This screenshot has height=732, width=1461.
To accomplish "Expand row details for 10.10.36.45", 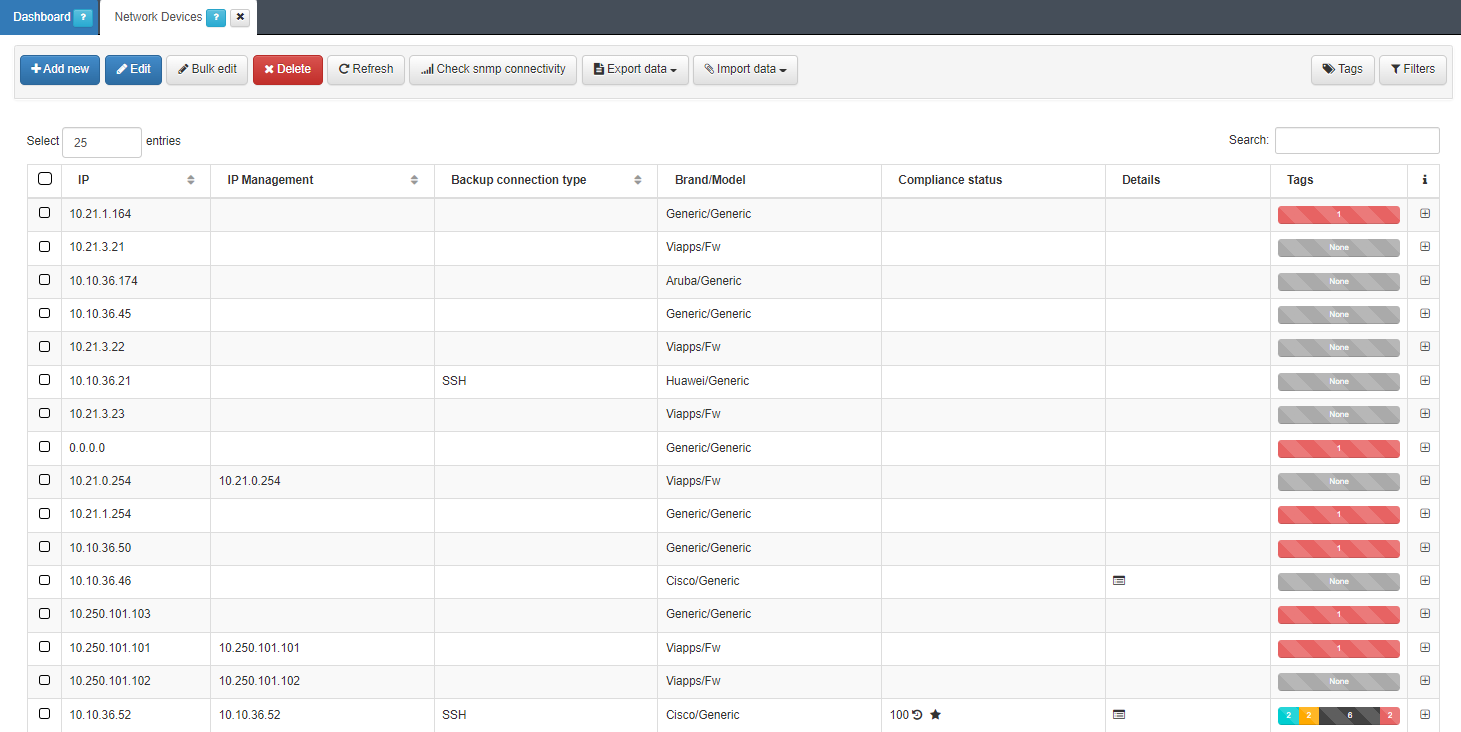I will (1425, 314).
